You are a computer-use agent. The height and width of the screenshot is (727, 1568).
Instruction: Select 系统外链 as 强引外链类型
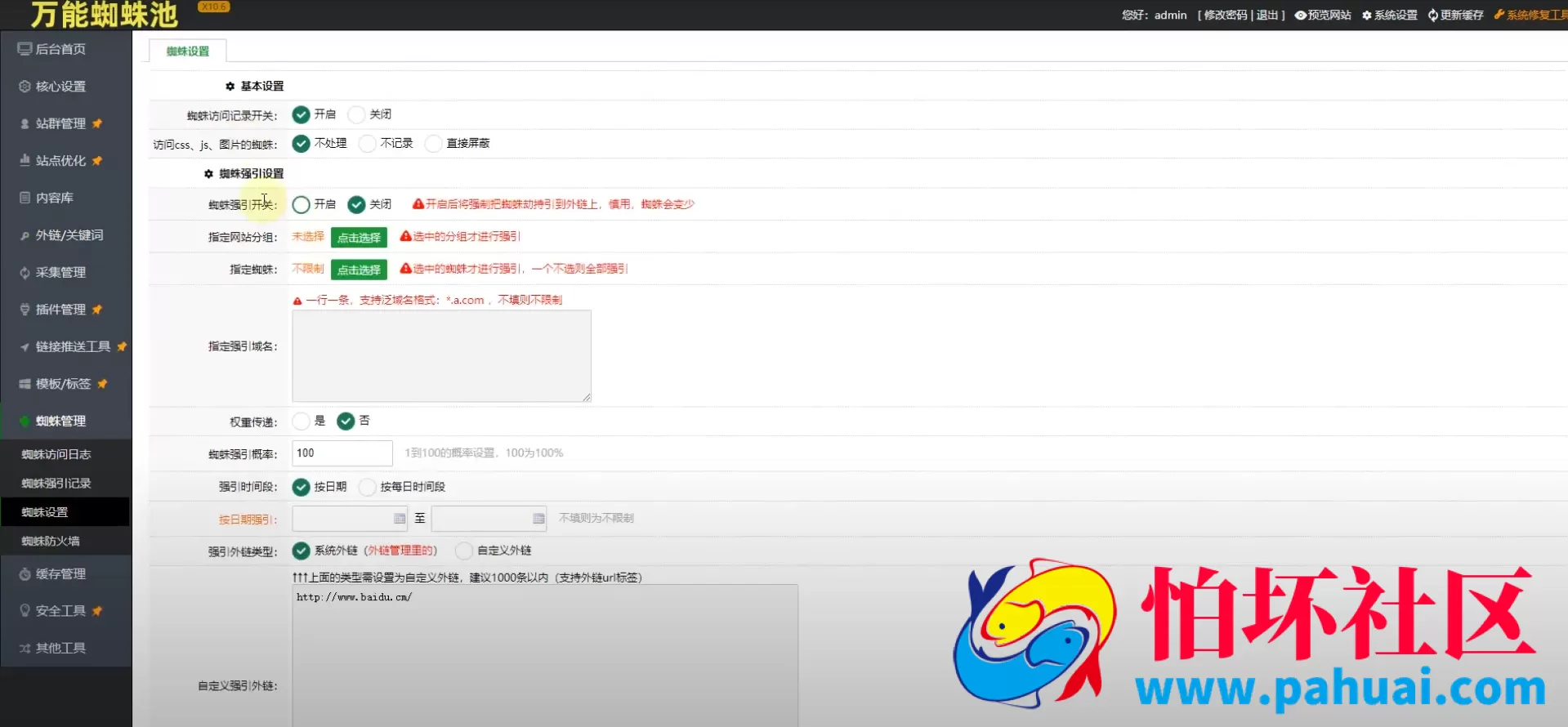coord(301,551)
